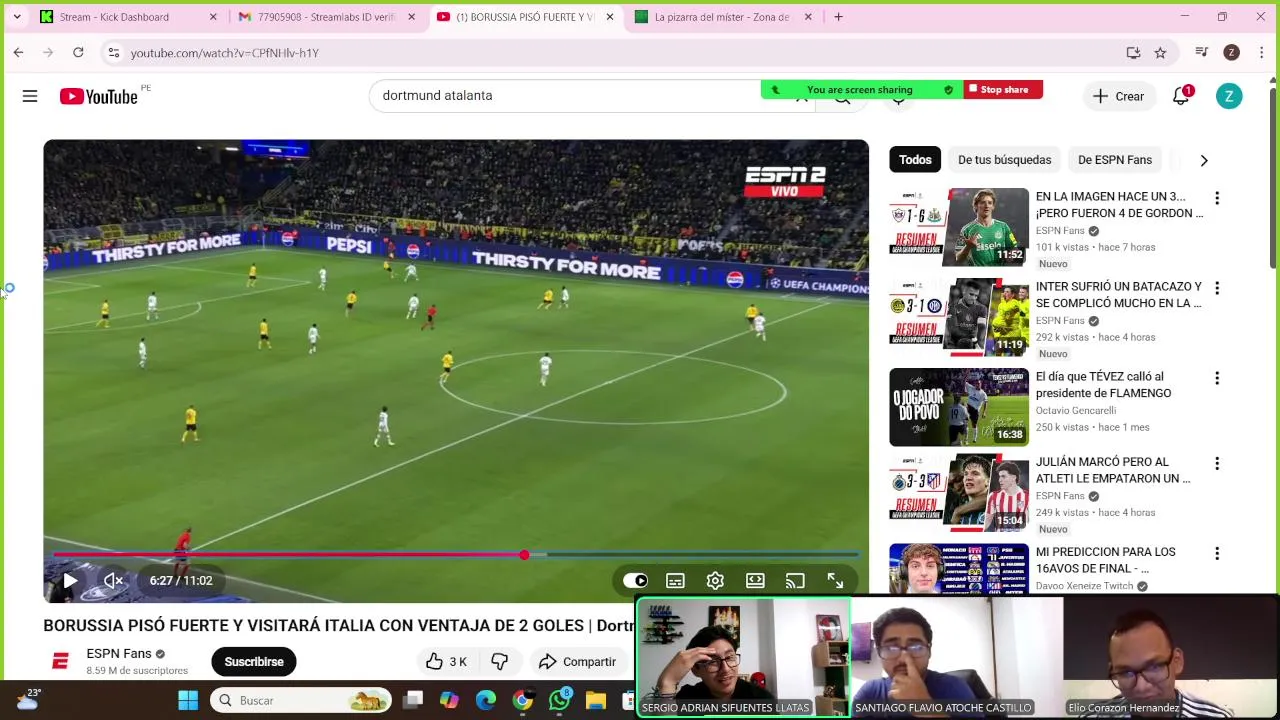Click the taskbar Buscar search box
1280x720 pixels.
click(300, 700)
